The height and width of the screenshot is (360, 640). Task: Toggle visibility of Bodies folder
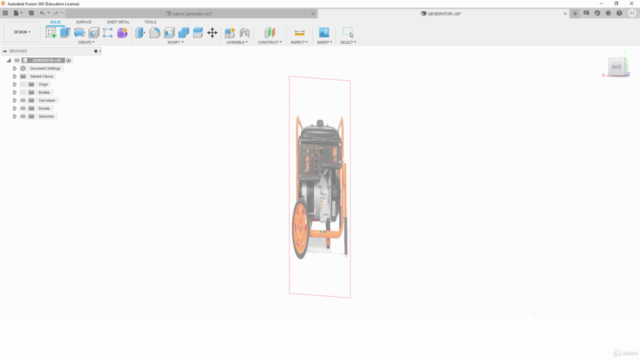click(x=23, y=93)
